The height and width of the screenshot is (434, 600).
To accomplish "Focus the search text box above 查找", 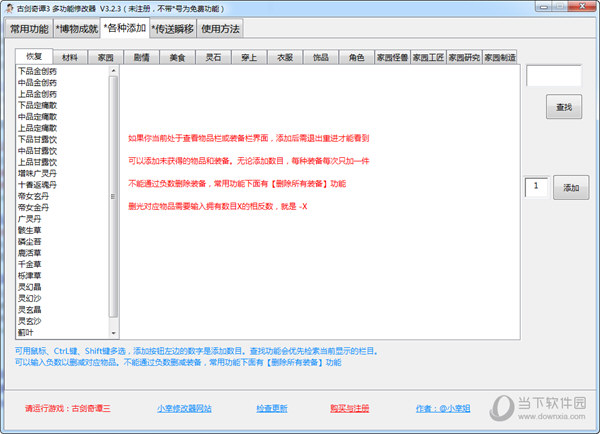I will pyautogui.click(x=554, y=76).
